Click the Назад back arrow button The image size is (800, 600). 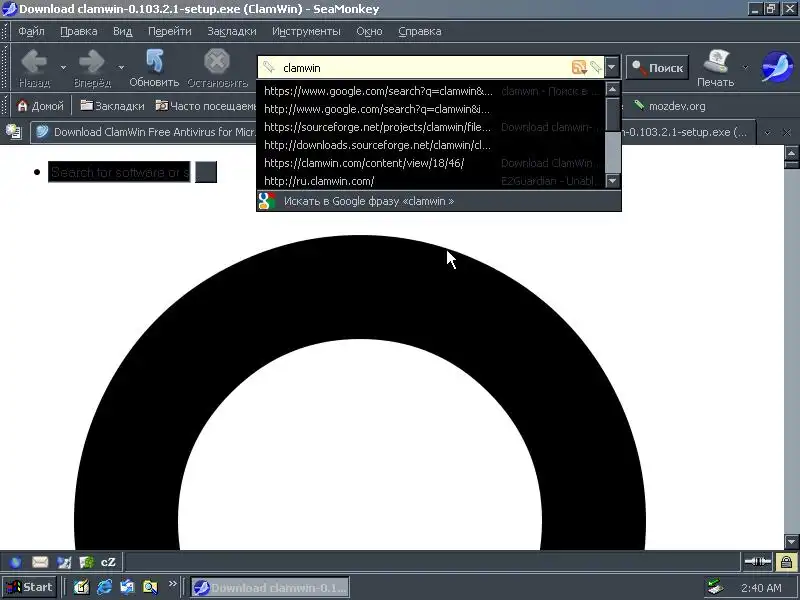[34, 68]
